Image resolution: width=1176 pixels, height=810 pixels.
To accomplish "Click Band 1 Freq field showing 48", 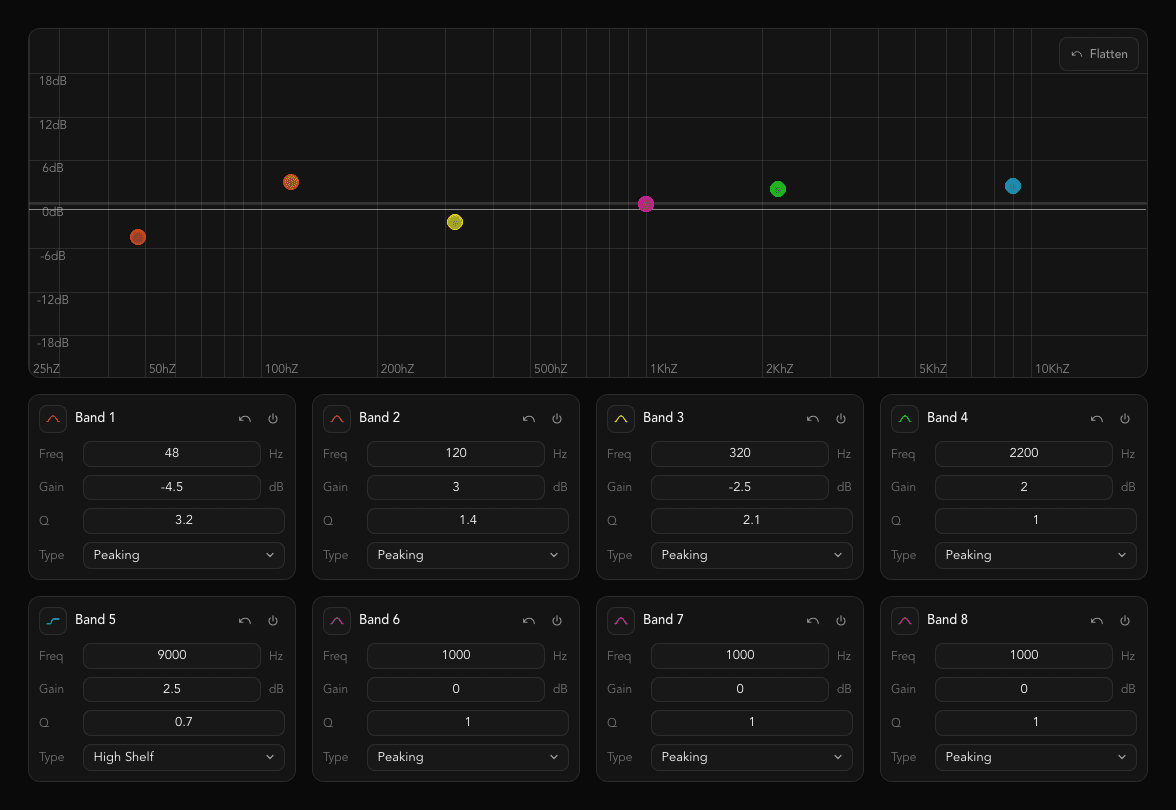I will (172, 454).
